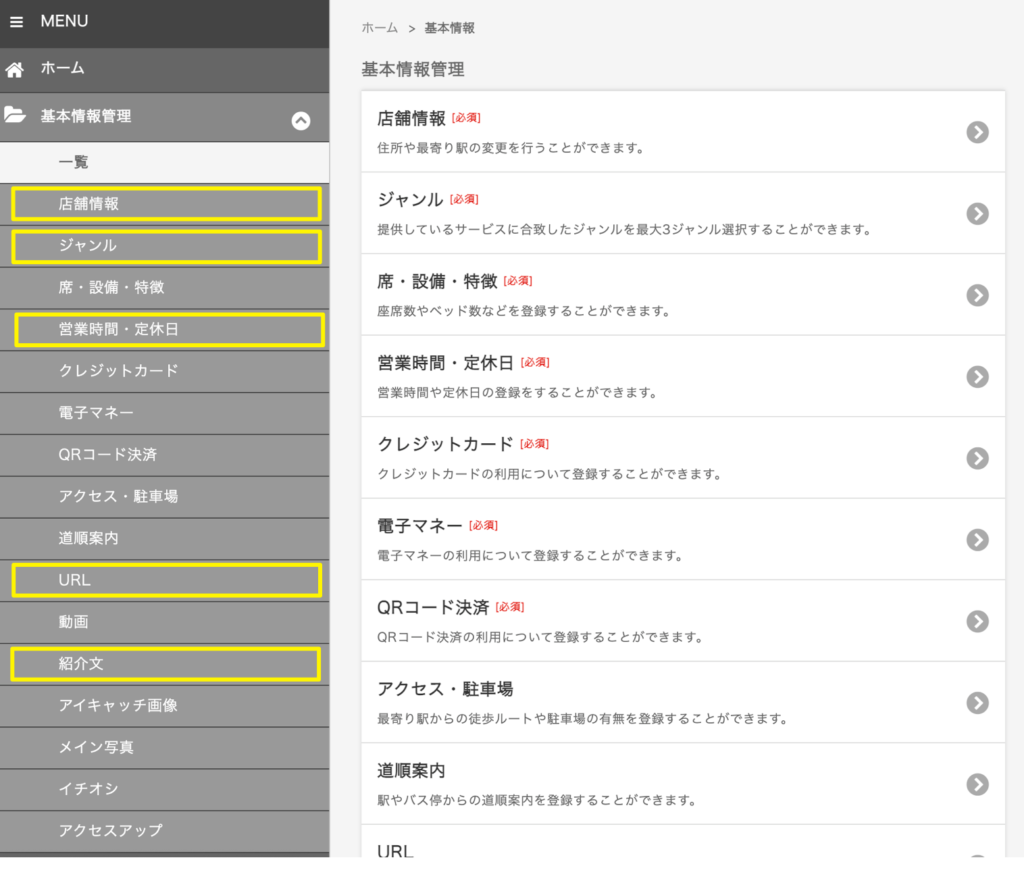Click the arrow icon on the ジャンル card
The height and width of the screenshot is (885, 1024).
[977, 213]
